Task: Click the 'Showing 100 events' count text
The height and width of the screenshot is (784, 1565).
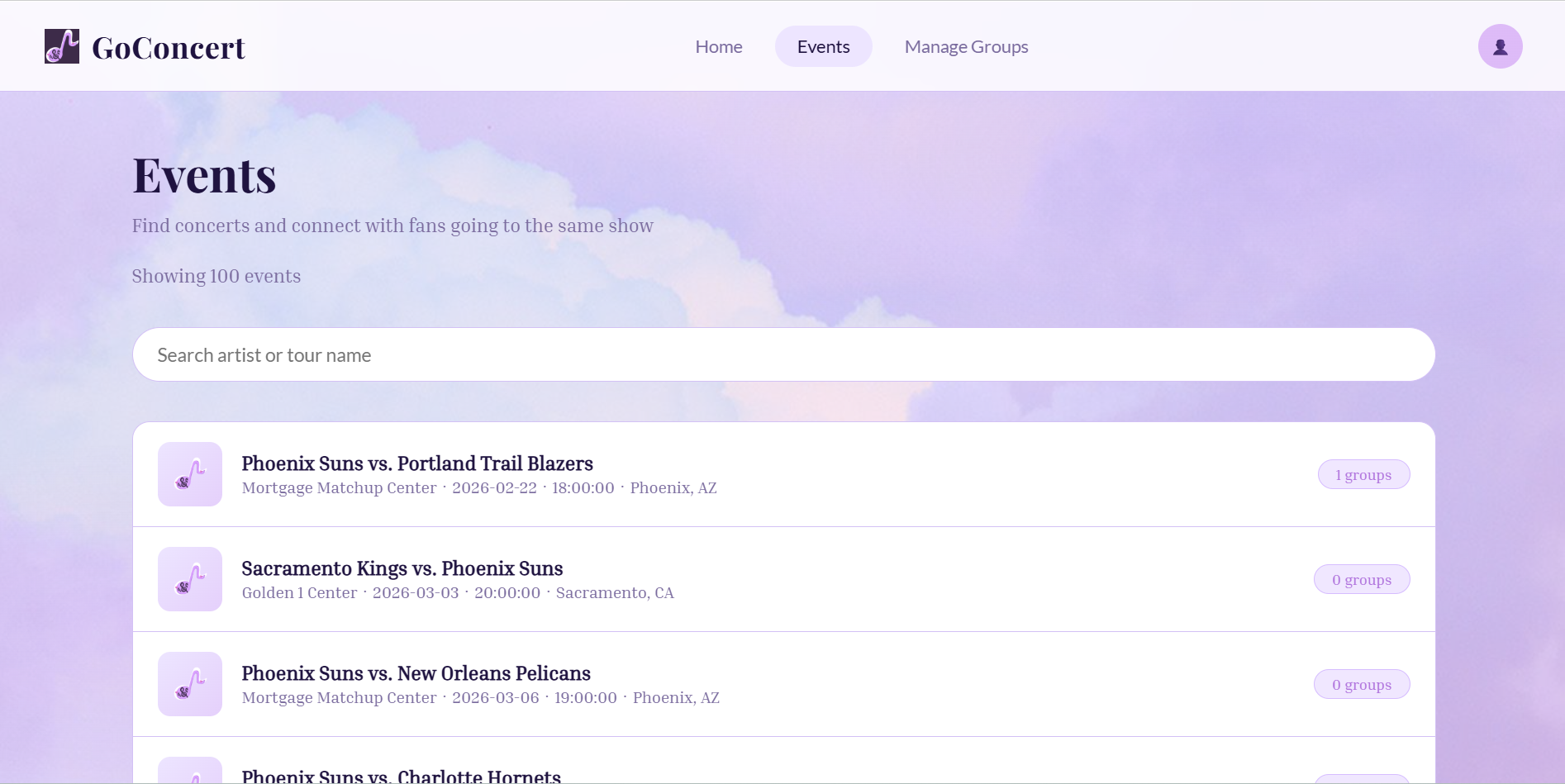Action: click(x=216, y=276)
